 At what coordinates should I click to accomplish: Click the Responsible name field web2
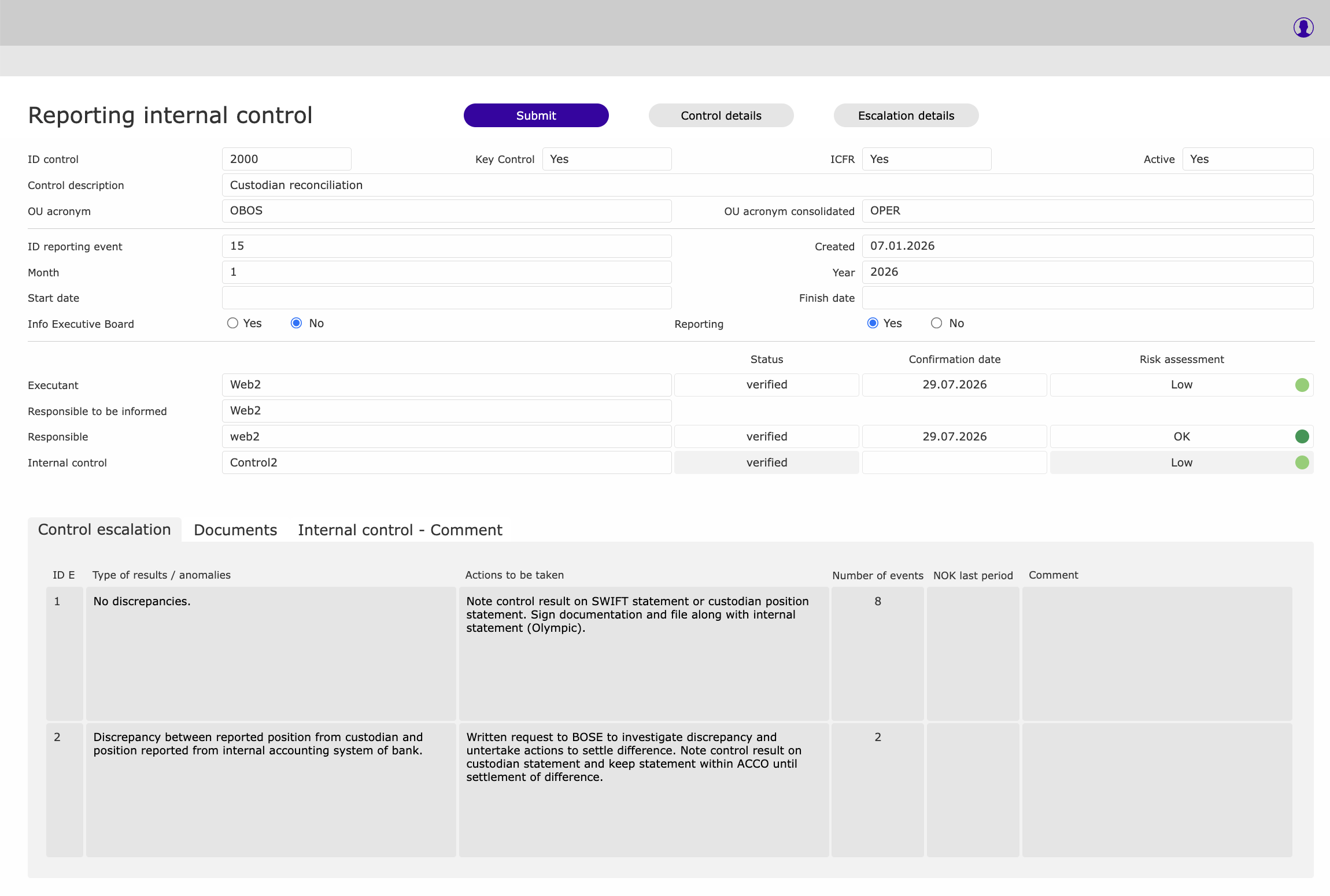tap(447, 436)
